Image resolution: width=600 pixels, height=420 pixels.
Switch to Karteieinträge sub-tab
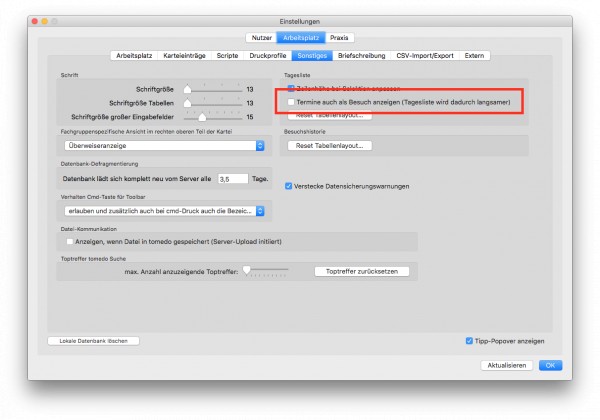tap(184, 55)
